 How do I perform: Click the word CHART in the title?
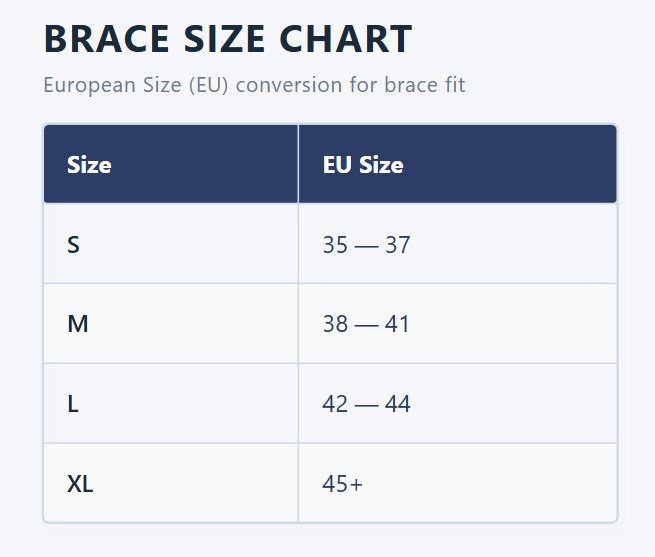click(x=346, y=39)
